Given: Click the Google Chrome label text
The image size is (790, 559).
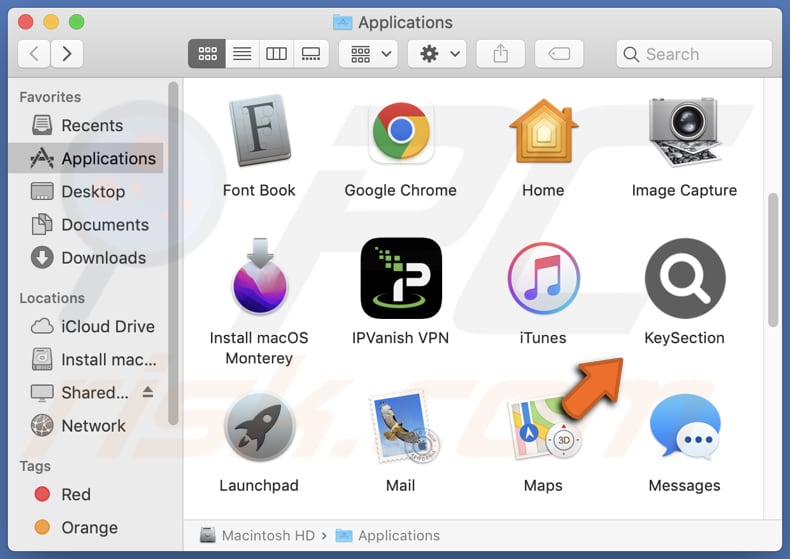Looking at the screenshot, I should [x=401, y=190].
